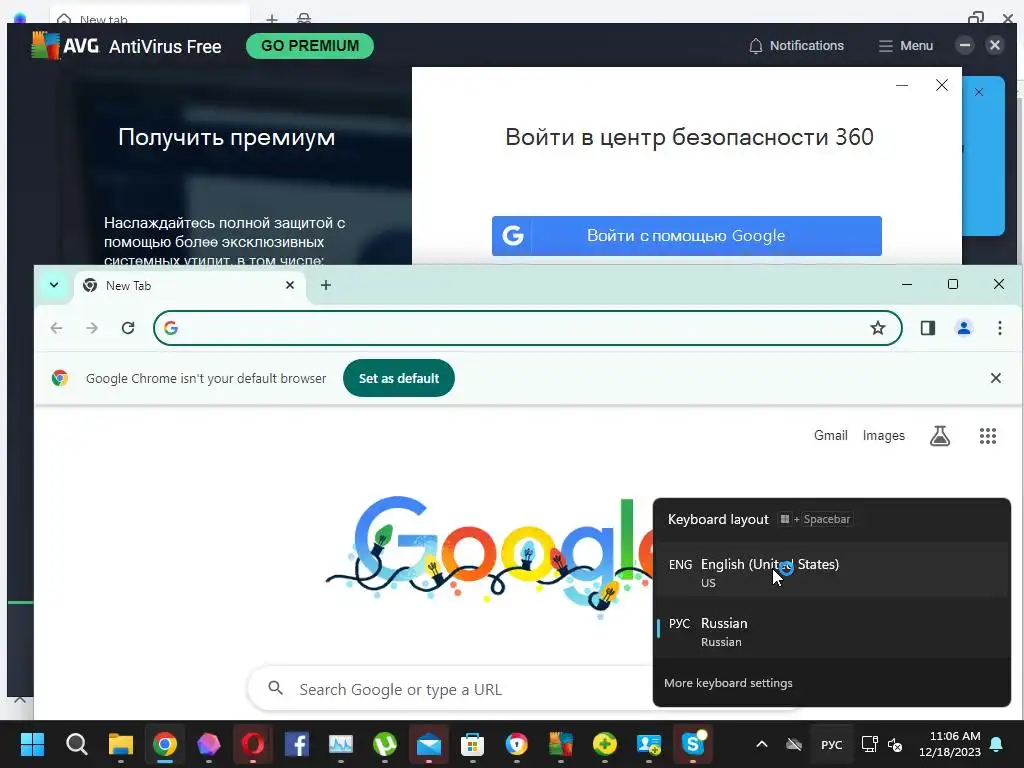Open Facebook app from the taskbar

(x=296, y=744)
